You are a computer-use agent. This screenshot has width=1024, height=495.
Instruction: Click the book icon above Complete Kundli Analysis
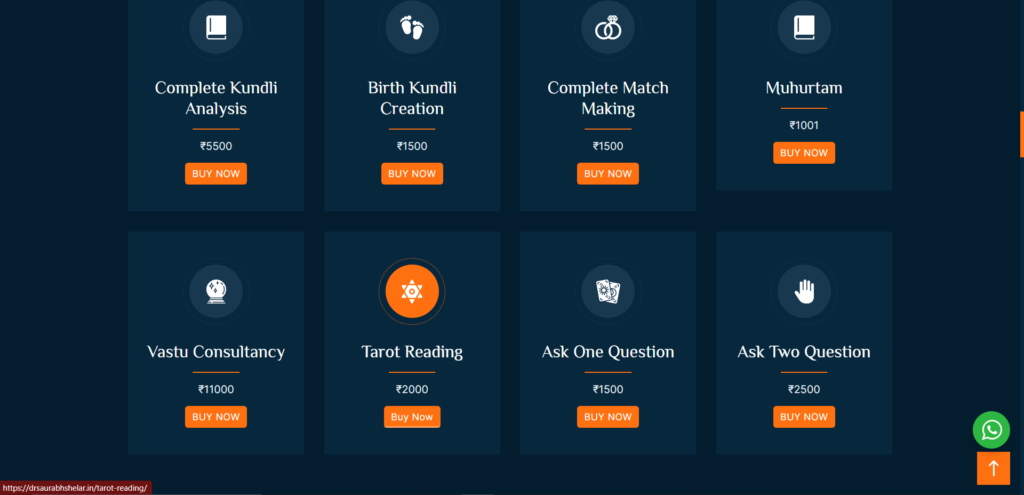pyautogui.click(x=216, y=27)
